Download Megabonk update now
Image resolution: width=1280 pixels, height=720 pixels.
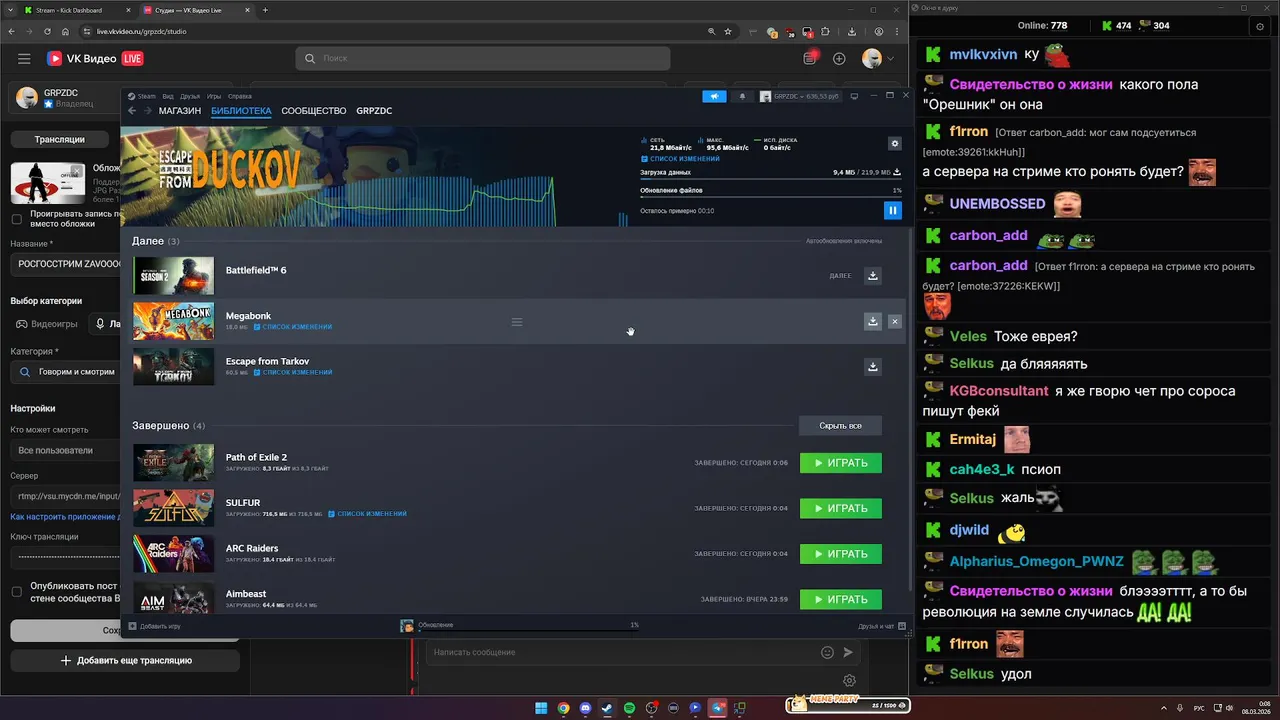(x=873, y=321)
